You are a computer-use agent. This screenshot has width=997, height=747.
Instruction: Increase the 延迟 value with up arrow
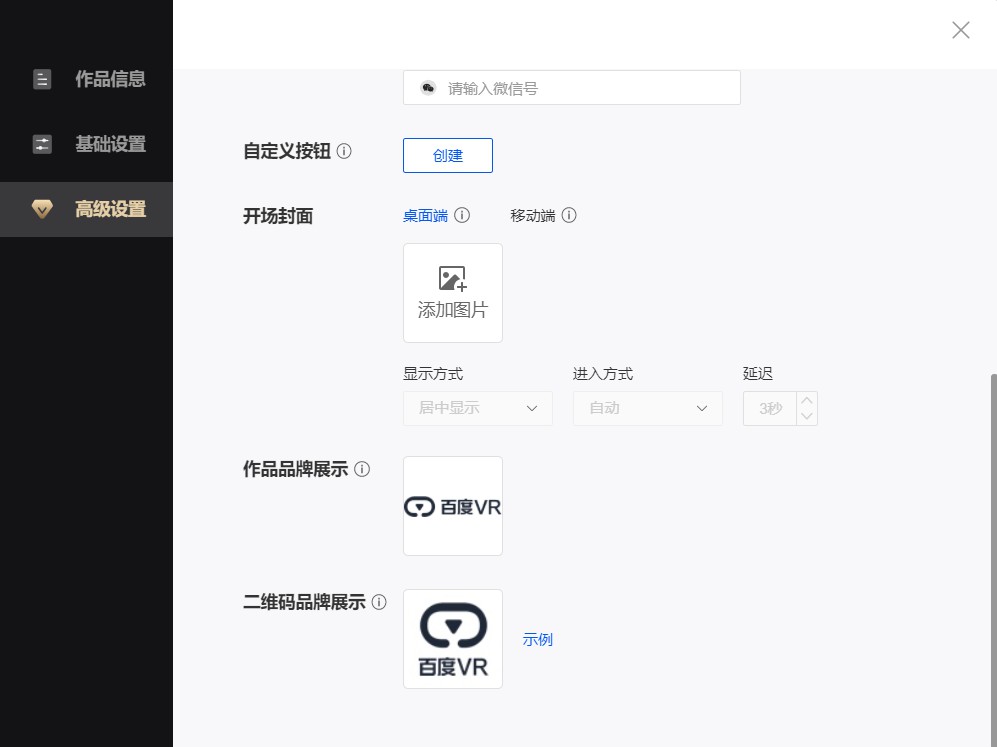pos(807,401)
